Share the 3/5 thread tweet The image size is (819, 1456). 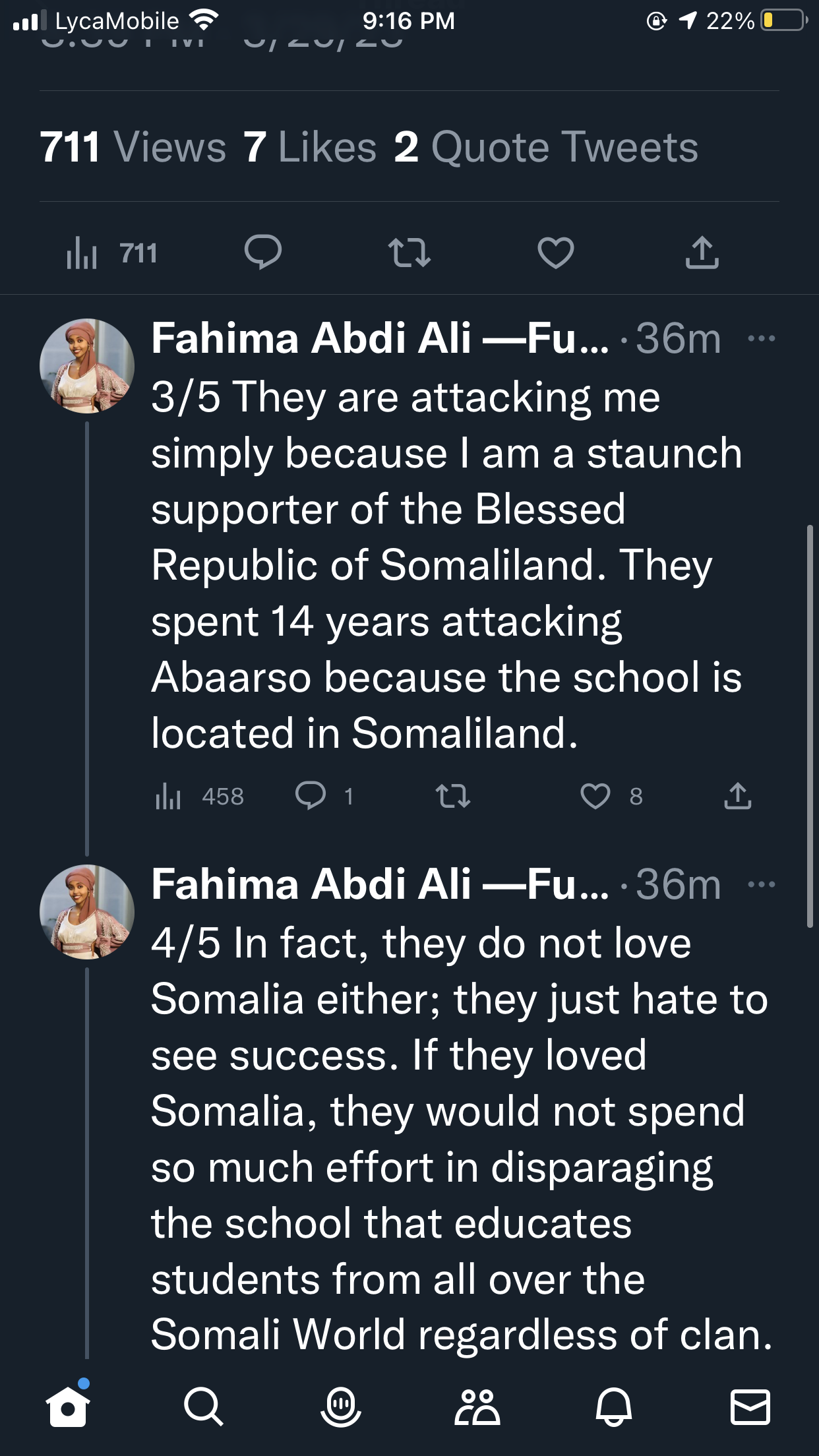tap(737, 796)
